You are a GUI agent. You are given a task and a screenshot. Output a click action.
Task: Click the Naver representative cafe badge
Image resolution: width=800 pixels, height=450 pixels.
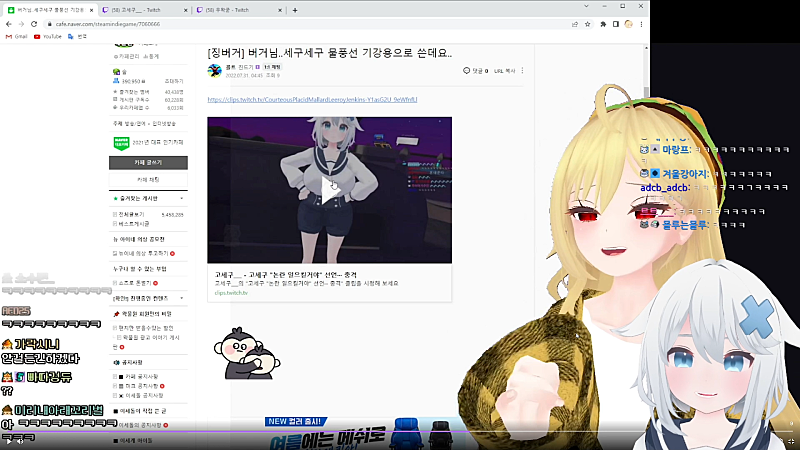point(121,143)
